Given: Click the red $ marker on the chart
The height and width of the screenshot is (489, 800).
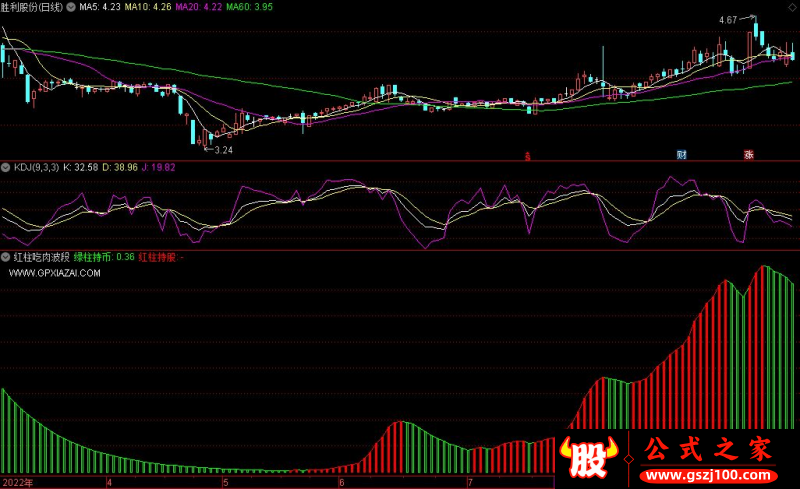Looking at the screenshot, I should pos(528,156).
